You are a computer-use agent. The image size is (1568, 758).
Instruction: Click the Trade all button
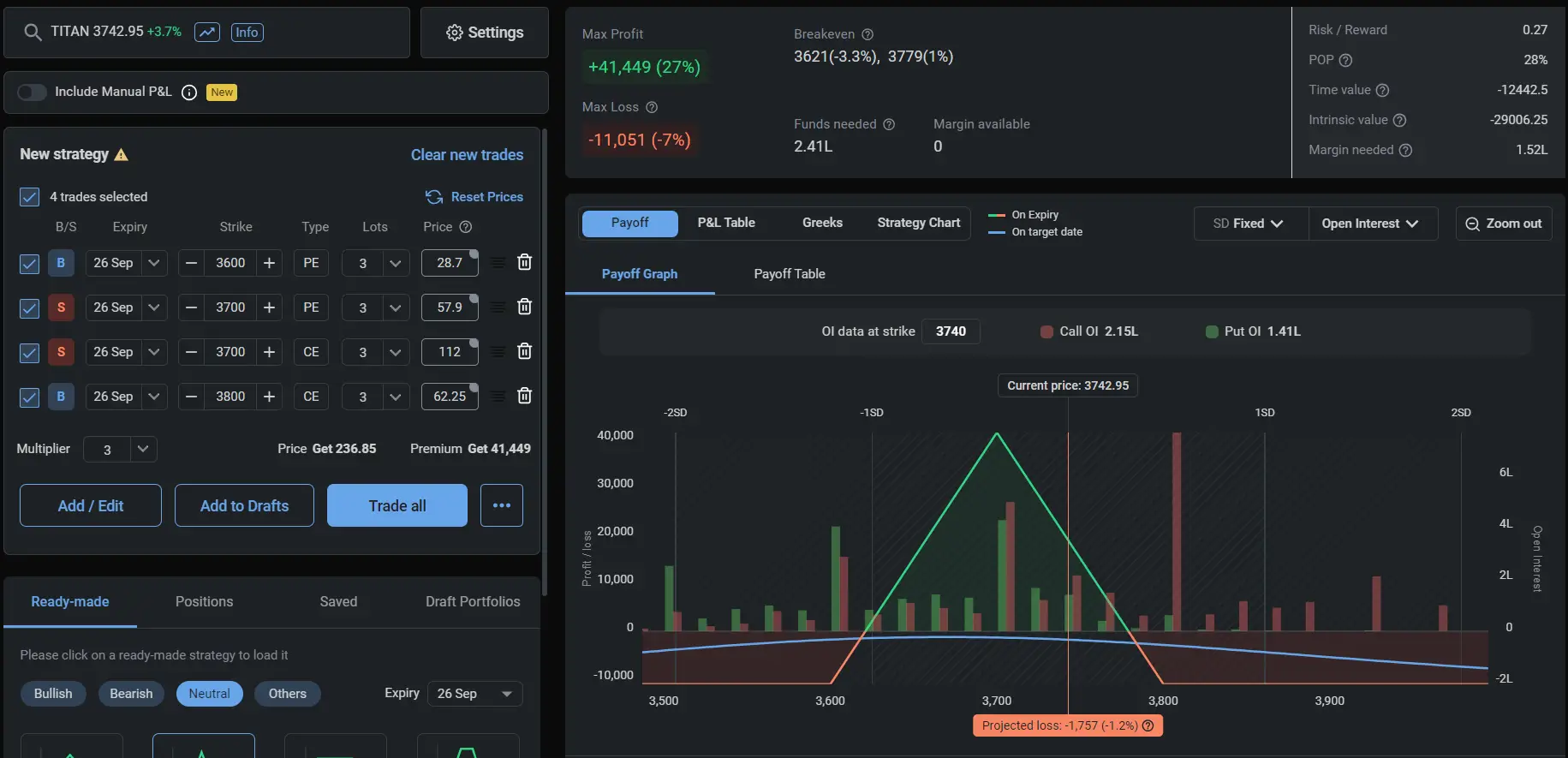397,505
